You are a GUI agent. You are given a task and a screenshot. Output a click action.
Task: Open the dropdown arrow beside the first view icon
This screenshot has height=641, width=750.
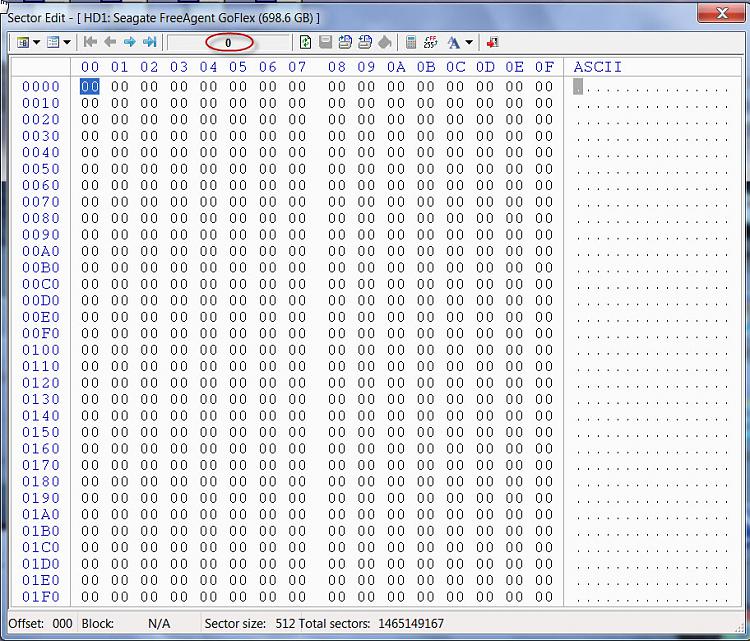pos(36,43)
